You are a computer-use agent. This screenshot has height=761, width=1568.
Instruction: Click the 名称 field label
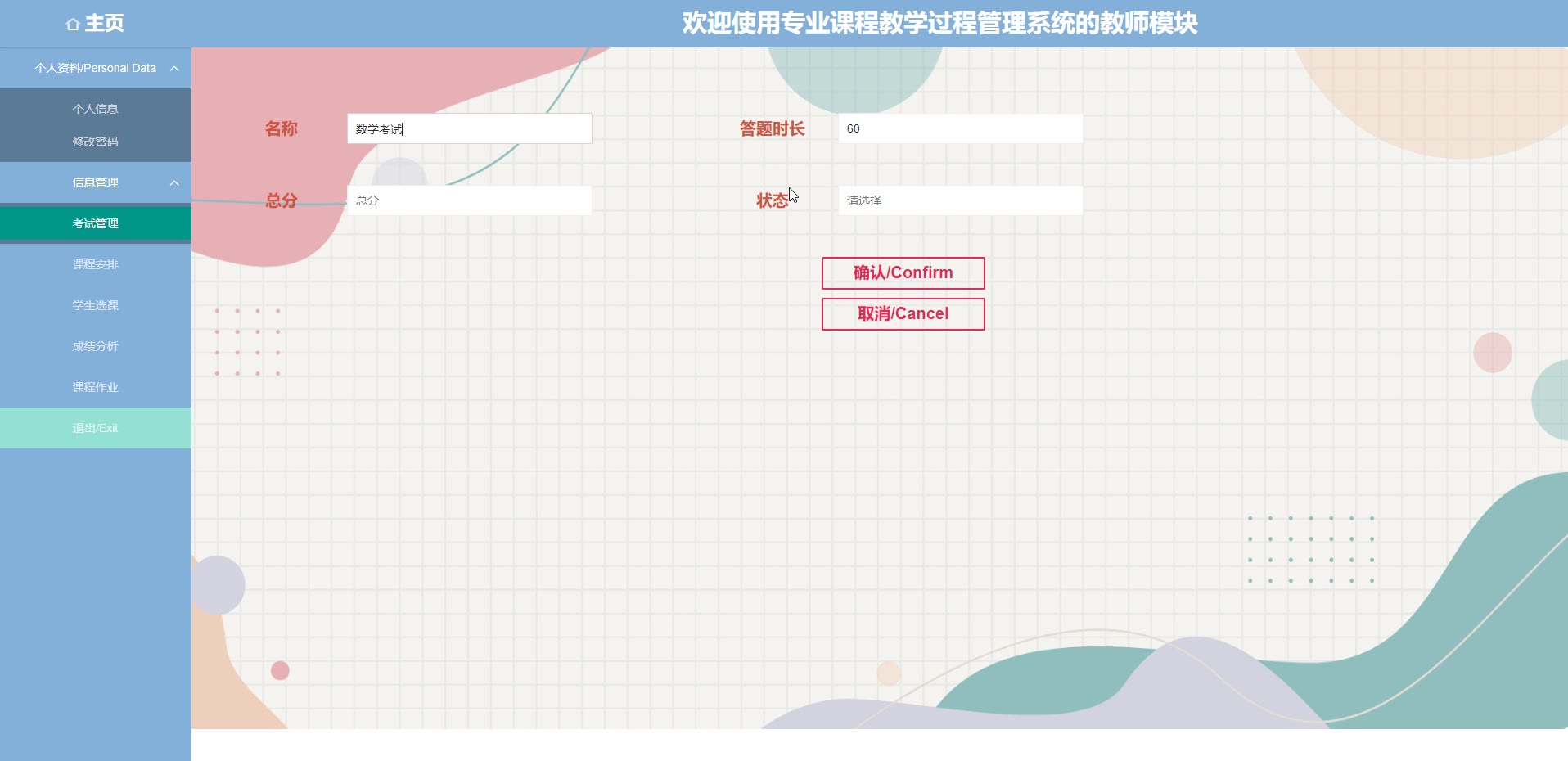(x=282, y=128)
